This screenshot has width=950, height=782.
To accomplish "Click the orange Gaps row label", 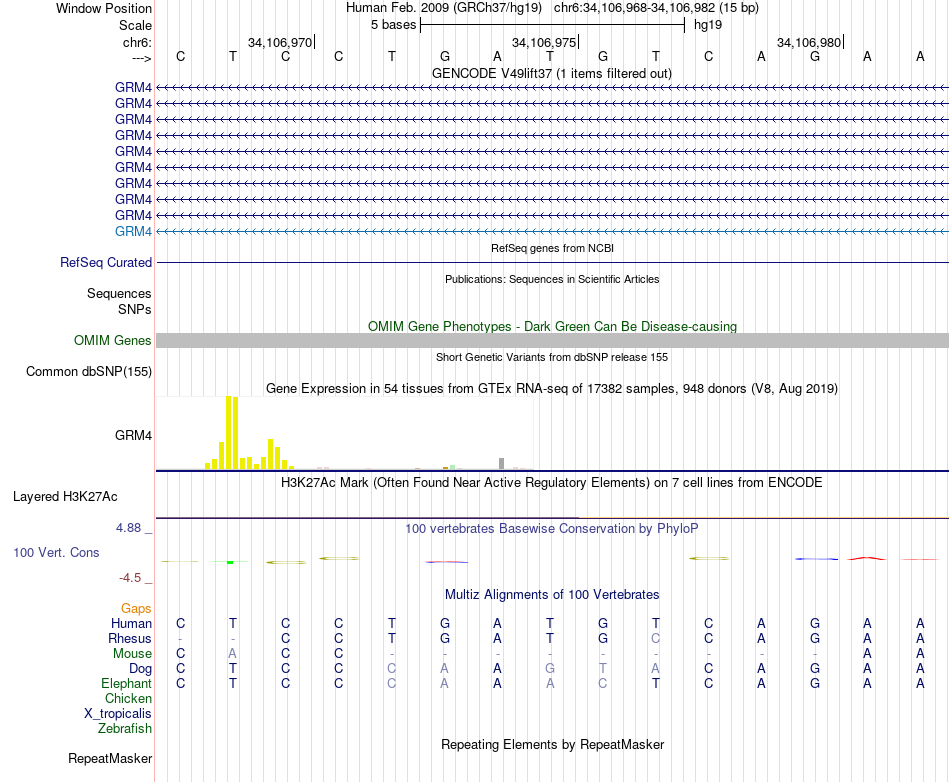I will click(136, 609).
